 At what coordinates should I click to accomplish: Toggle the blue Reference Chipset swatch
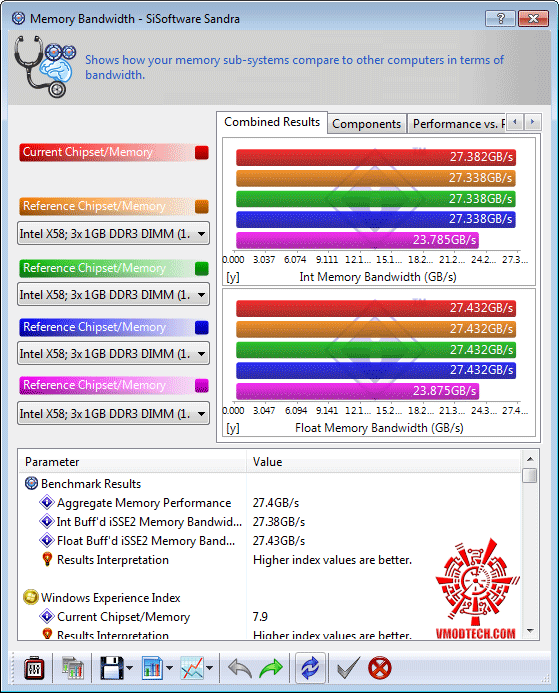coord(202,327)
